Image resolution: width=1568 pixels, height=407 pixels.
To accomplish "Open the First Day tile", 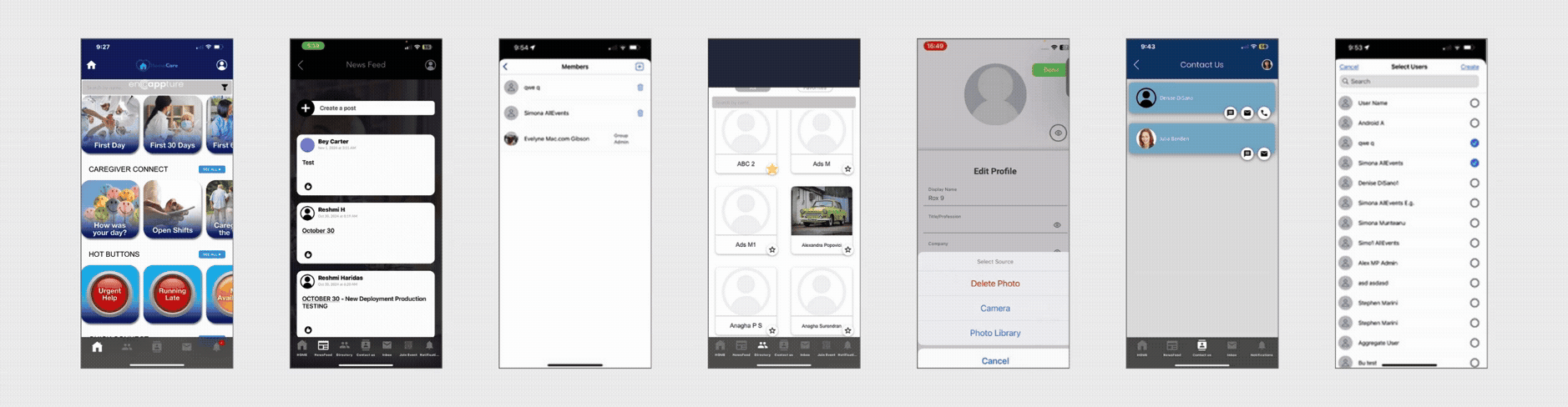I will pyautogui.click(x=109, y=124).
